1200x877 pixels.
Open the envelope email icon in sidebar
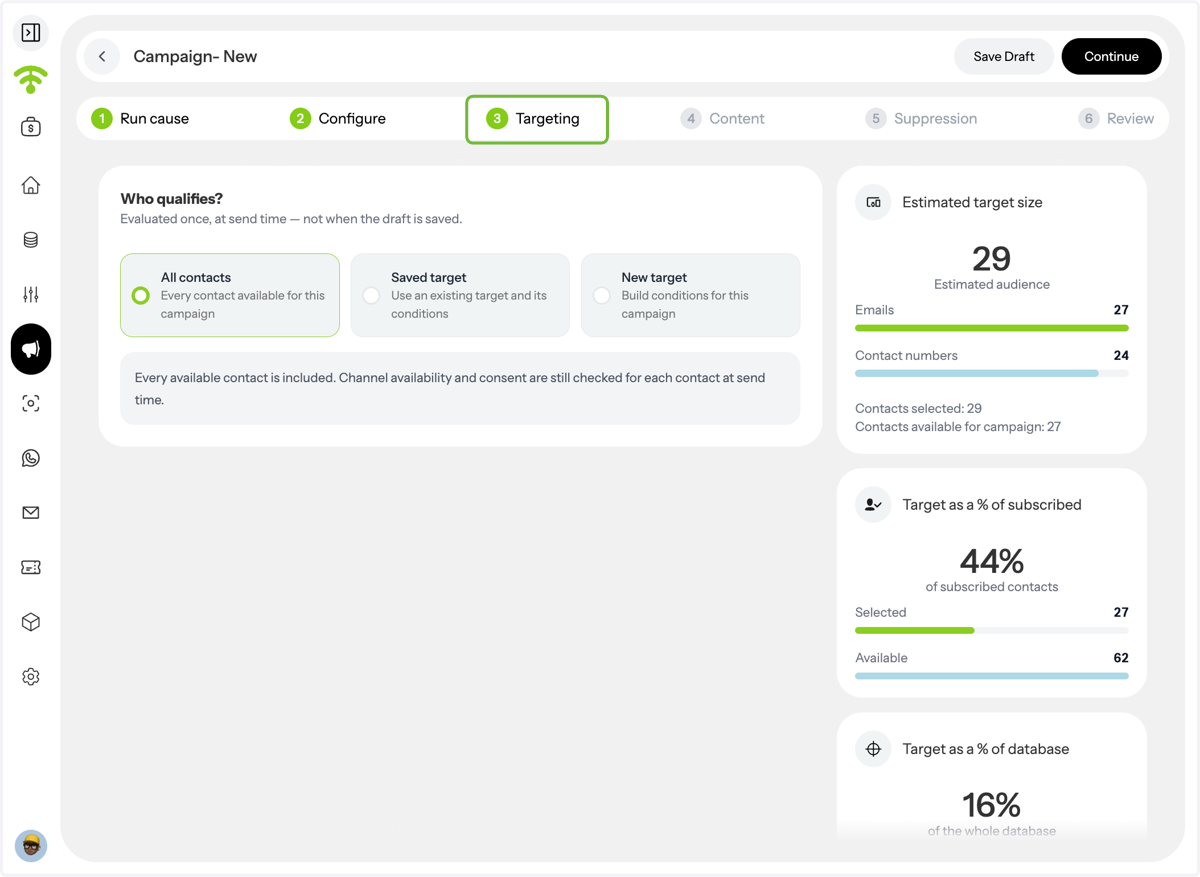click(x=31, y=513)
